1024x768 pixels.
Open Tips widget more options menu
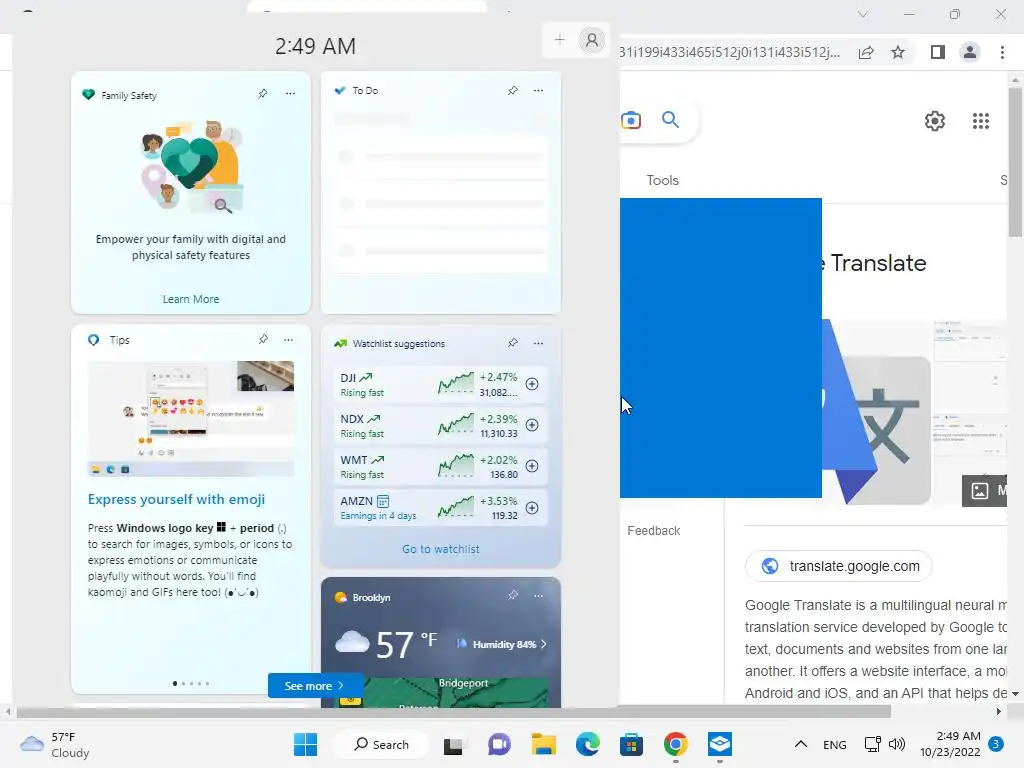(x=288, y=340)
